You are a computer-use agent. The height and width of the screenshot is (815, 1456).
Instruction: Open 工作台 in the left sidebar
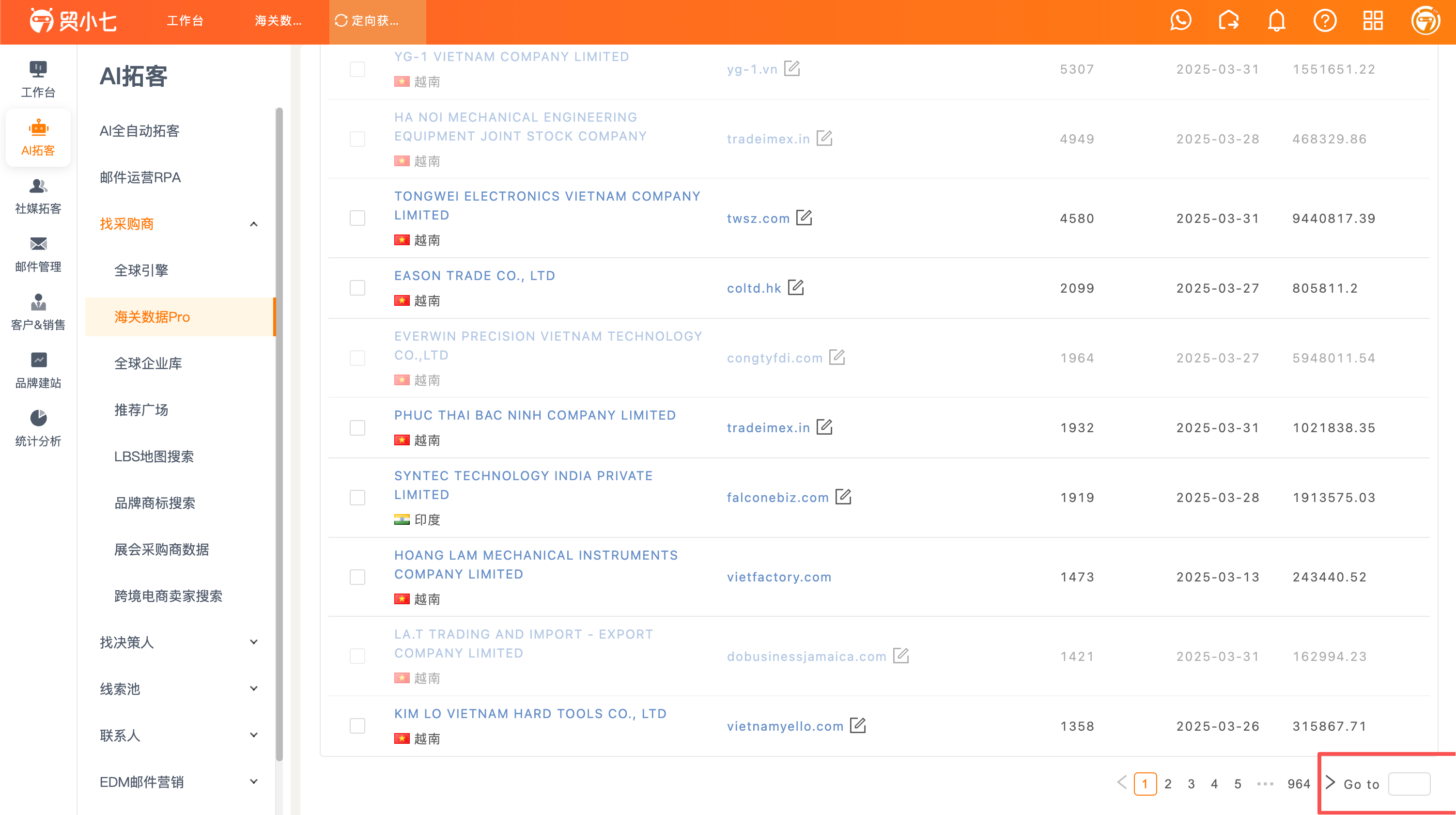pyautogui.click(x=38, y=79)
